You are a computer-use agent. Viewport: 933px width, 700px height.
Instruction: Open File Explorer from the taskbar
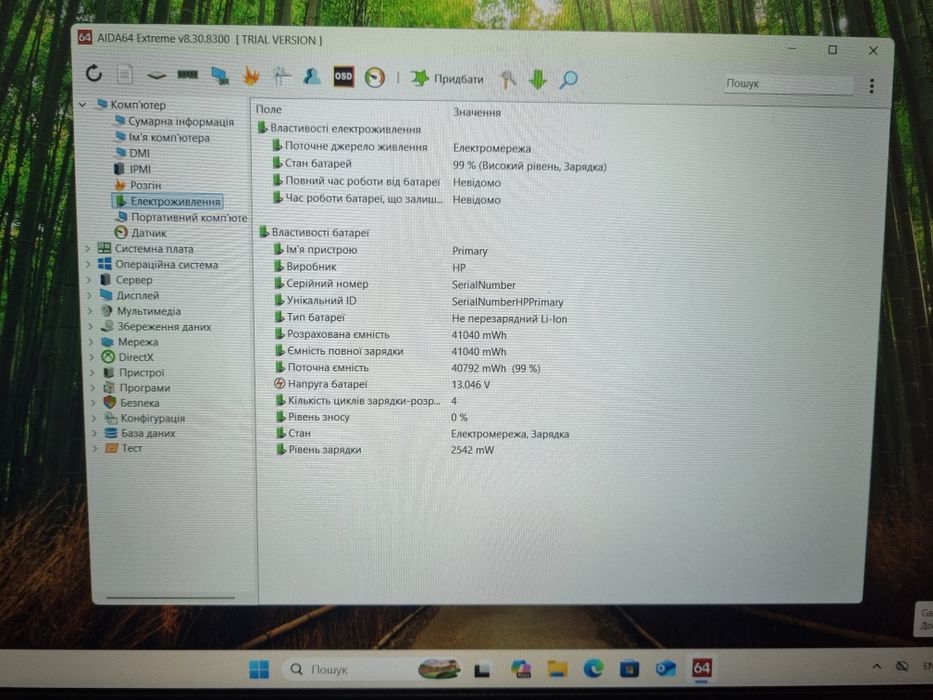(558, 668)
